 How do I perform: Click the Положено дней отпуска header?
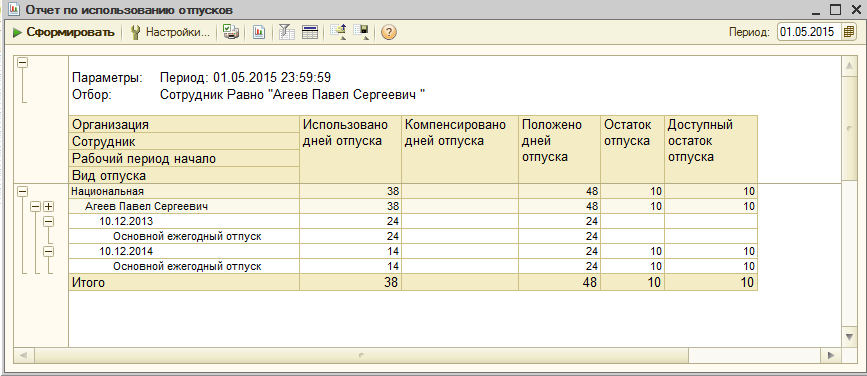[x=560, y=149]
